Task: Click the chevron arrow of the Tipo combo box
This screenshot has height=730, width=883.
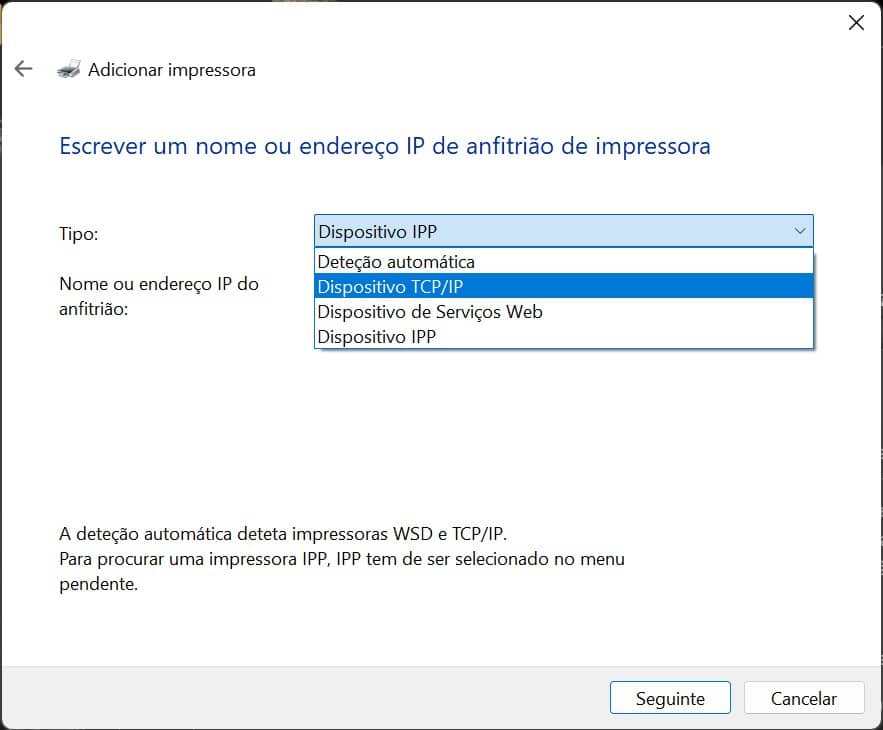Action: click(x=800, y=231)
